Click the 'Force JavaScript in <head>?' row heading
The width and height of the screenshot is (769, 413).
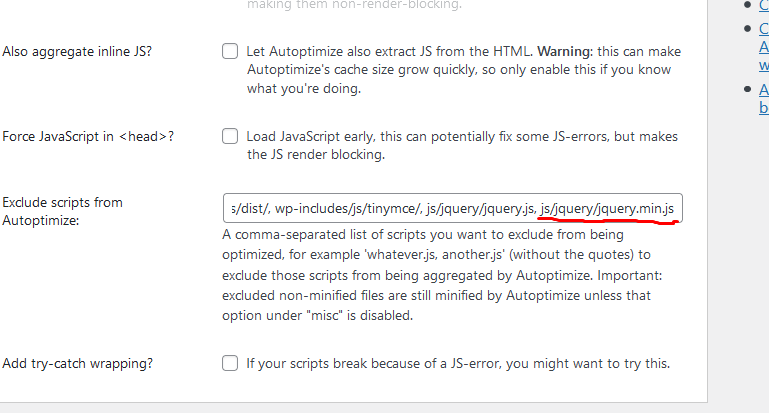click(x=88, y=136)
